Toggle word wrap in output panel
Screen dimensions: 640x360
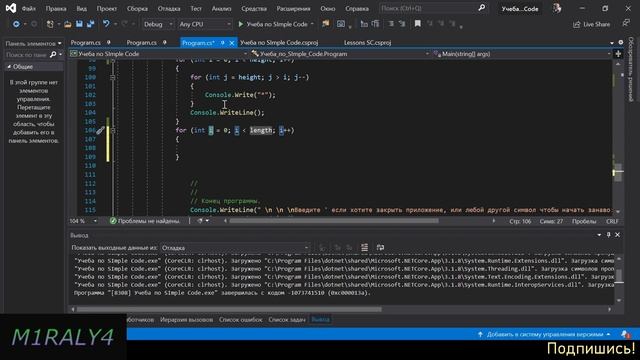(380, 247)
